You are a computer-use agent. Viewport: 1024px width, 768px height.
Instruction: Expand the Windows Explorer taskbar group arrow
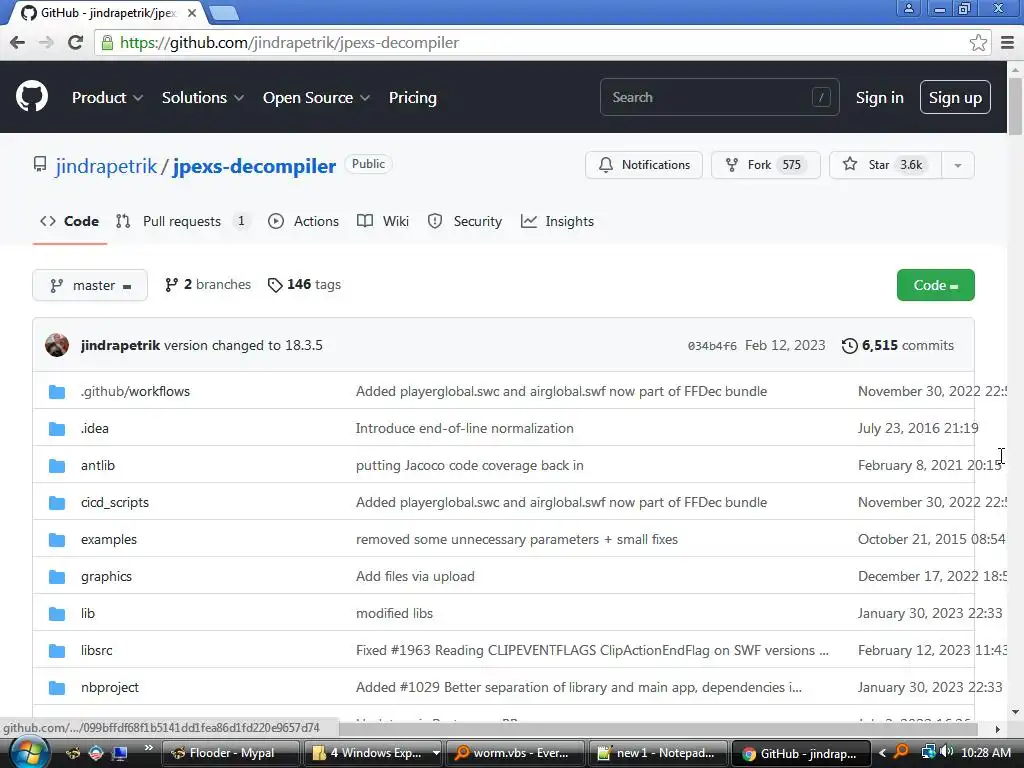click(x=436, y=753)
